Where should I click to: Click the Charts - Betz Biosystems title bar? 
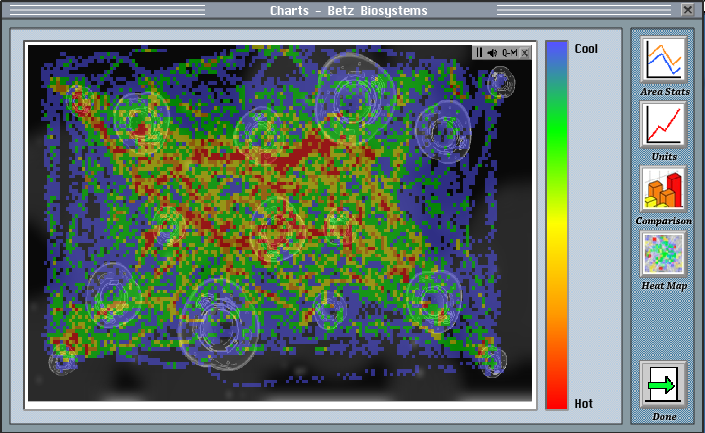pyautogui.click(x=348, y=10)
